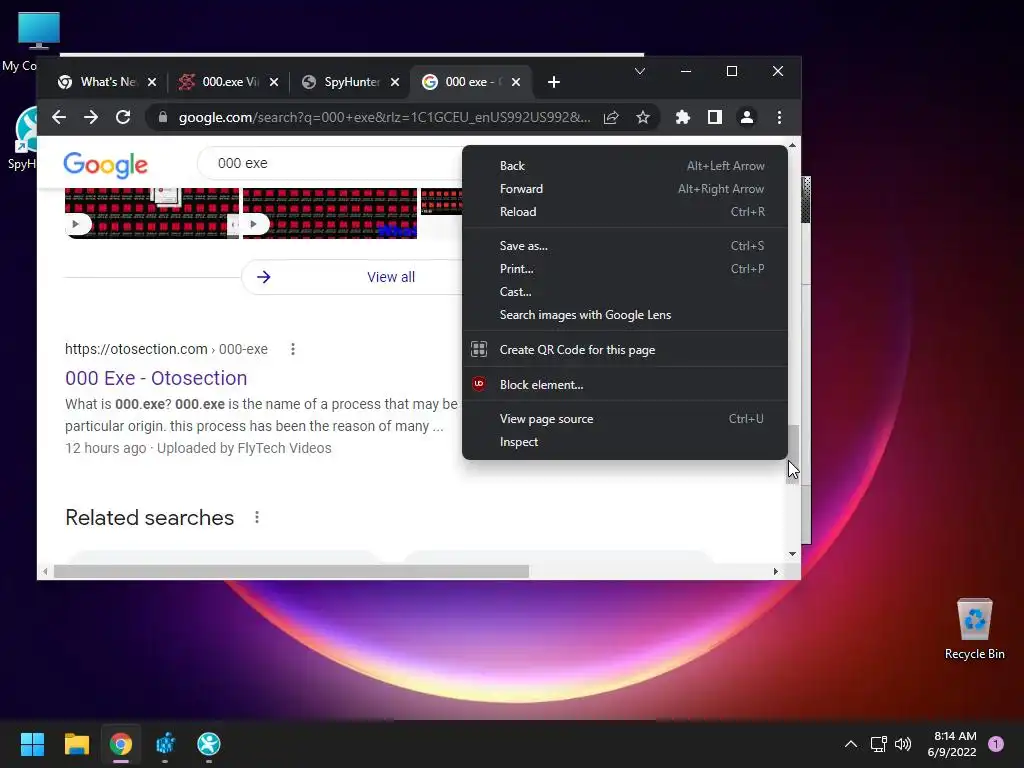This screenshot has height=768, width=1024.
Task: Open the clock showing 8:14 AM
Action: 952,744
